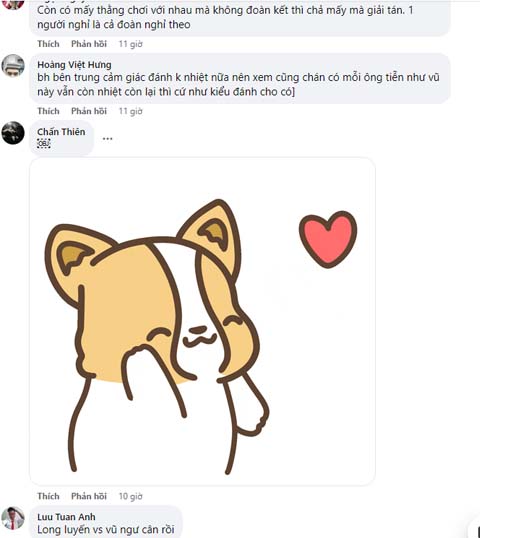506x538 pixels.
Task: Like the topmost comment about đoàn kết
Action: [48, 44]
